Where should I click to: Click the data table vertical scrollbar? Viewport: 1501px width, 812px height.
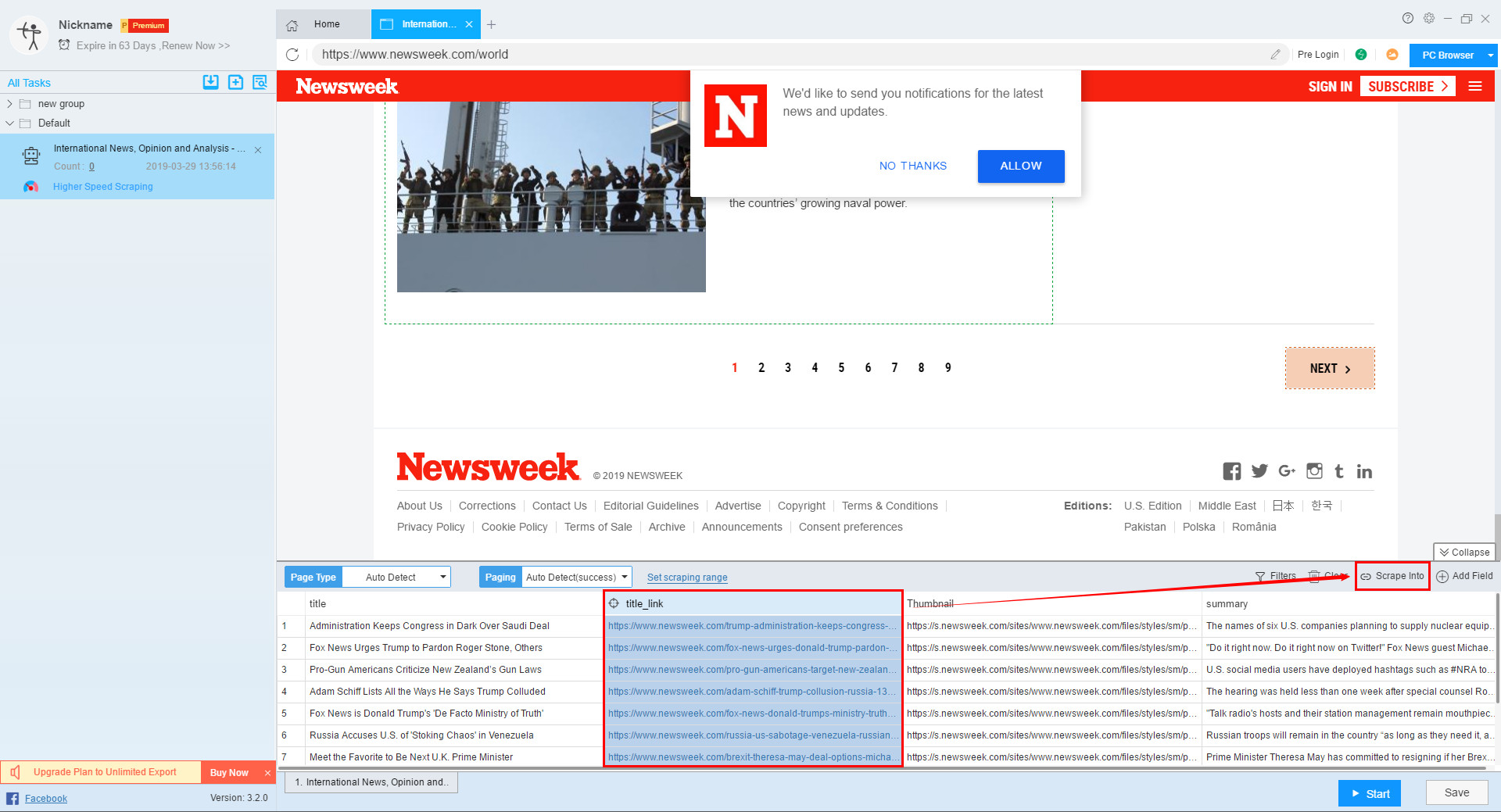point(1497,649)
